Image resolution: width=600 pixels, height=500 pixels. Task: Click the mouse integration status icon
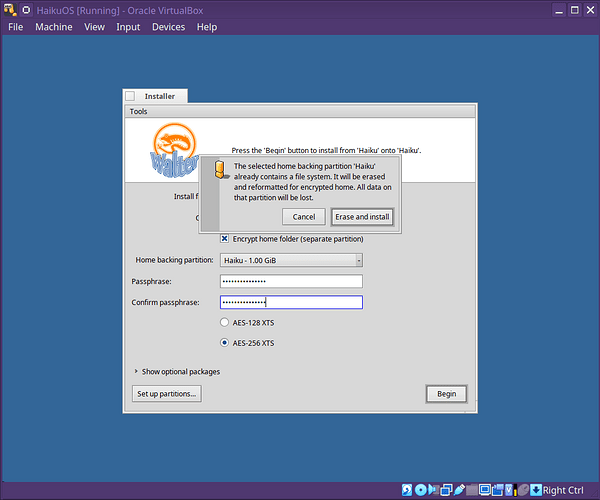(x=524, y=490)
